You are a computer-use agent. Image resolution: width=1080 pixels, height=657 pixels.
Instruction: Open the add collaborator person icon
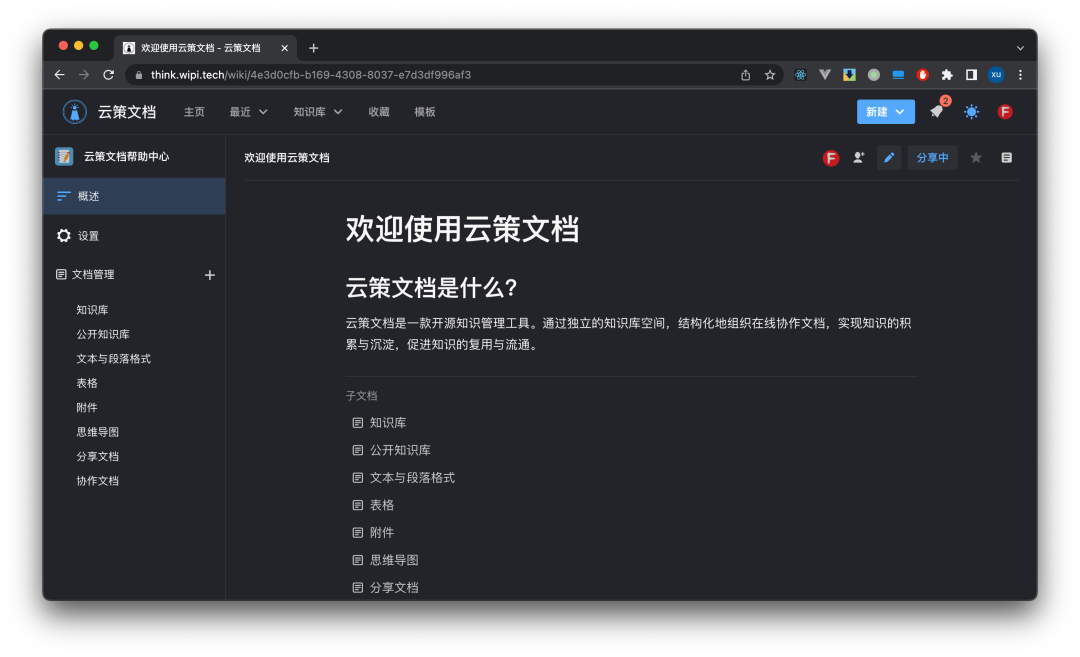(x=858, y=158)
